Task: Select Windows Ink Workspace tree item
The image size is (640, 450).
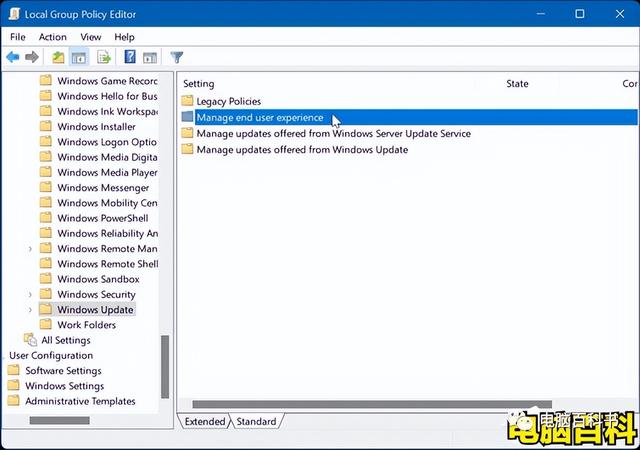Action: (x=107, y=111)
